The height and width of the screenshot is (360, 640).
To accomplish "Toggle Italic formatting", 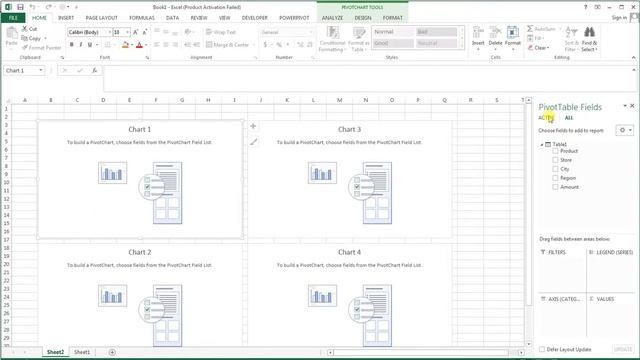I will (x=80, y=44).
